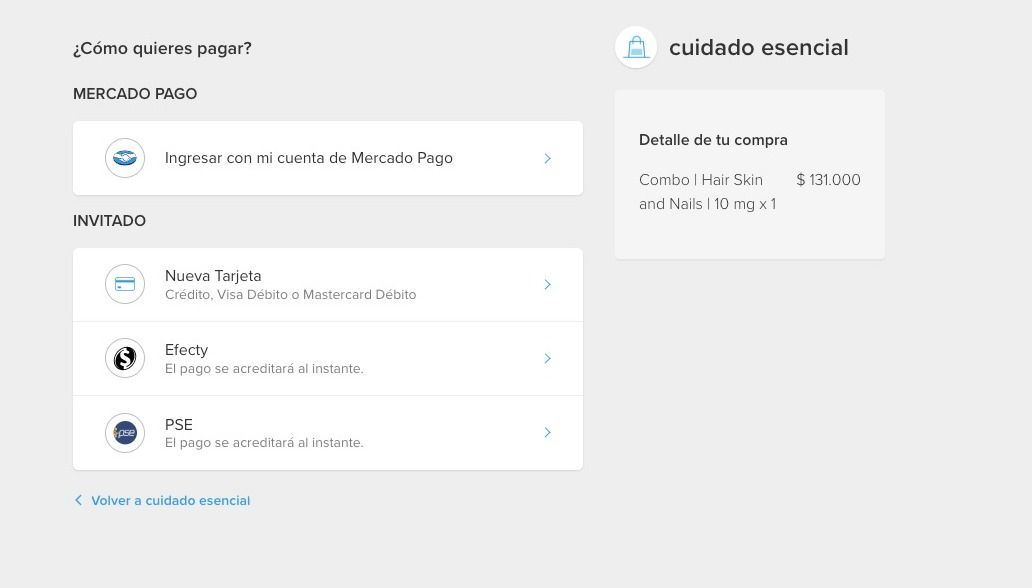Open the PSE row chevron arrow
The width and height of the screenshot is (1032, 588).
pyautogui.click(x=548, y=433)
